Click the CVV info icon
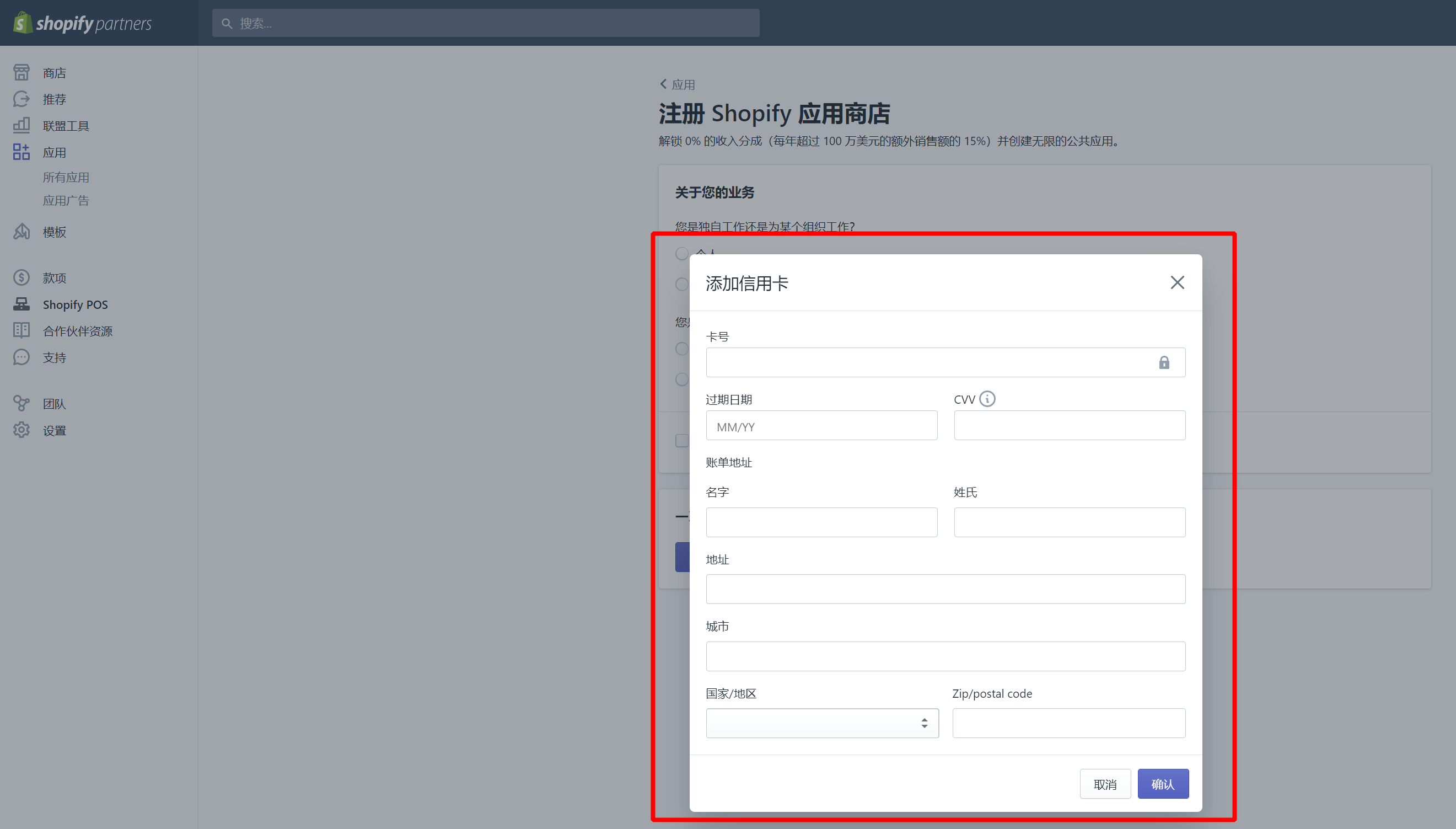Screen dimensions: 1456x829 coord(987,399)
